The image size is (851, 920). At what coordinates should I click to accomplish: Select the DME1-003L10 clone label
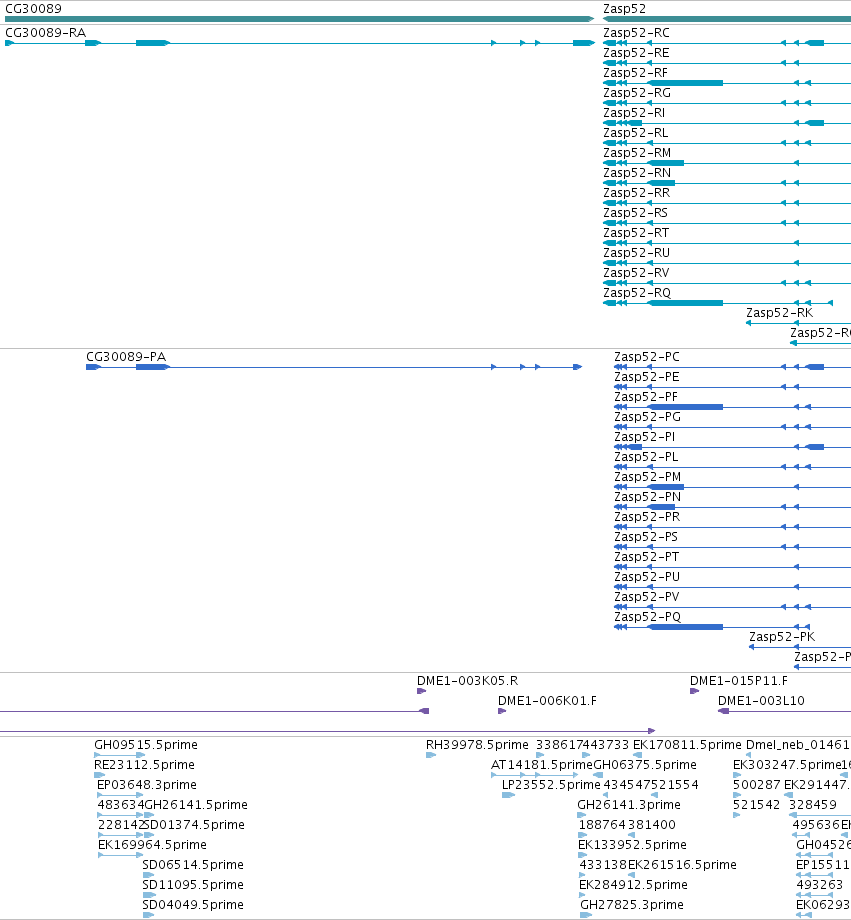click(761, 701)
